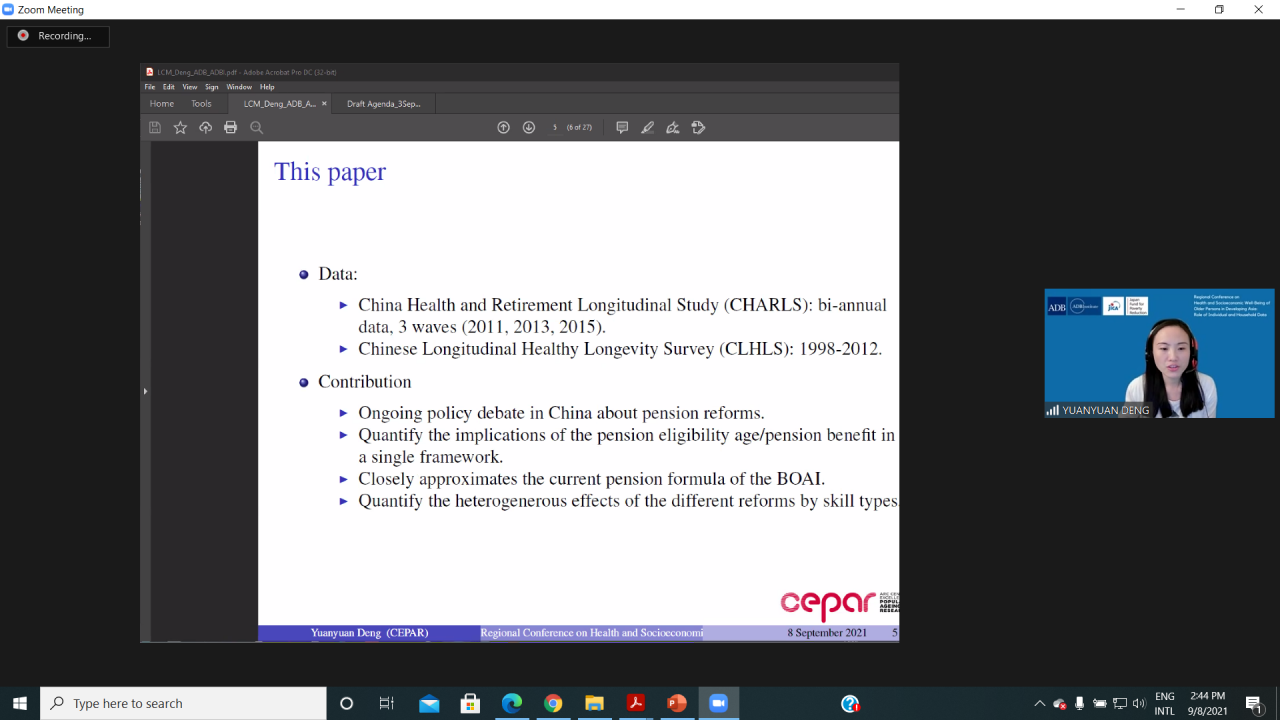Open the Edit menu in Acrobat
Image resolution: width=1280 pixels, height=720 pixels.
tap(169, 87)
